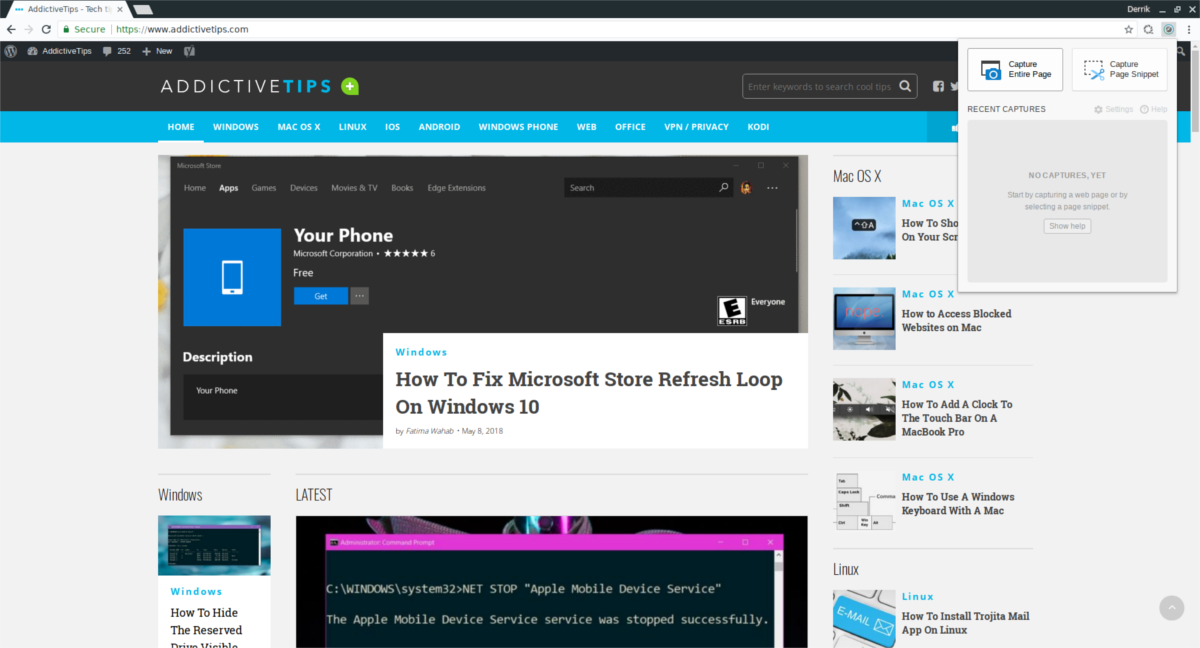Open the 252 comments bubble in admin bar

point(117,51)
